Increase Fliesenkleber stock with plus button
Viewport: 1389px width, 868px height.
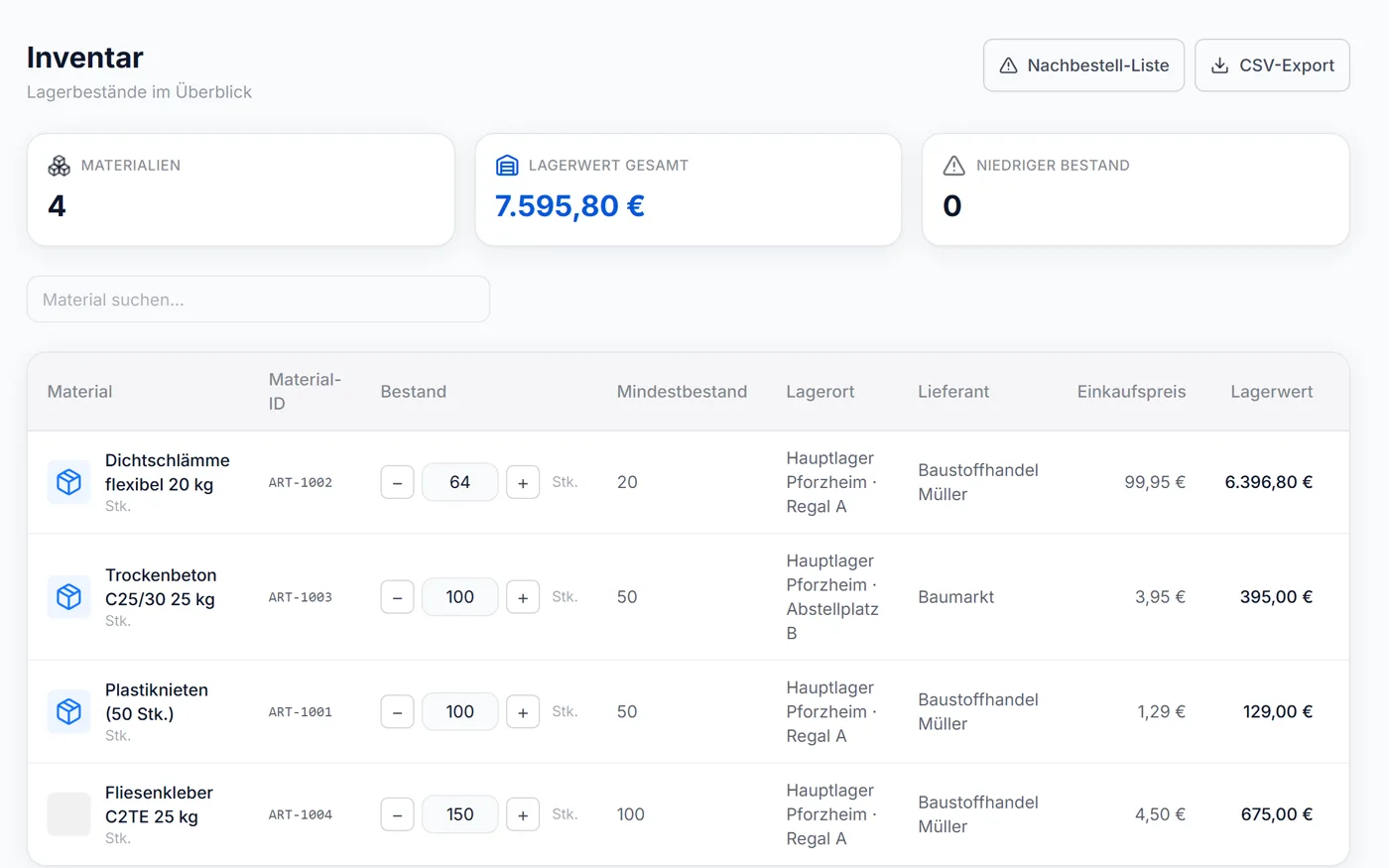(x=523, y=815)
